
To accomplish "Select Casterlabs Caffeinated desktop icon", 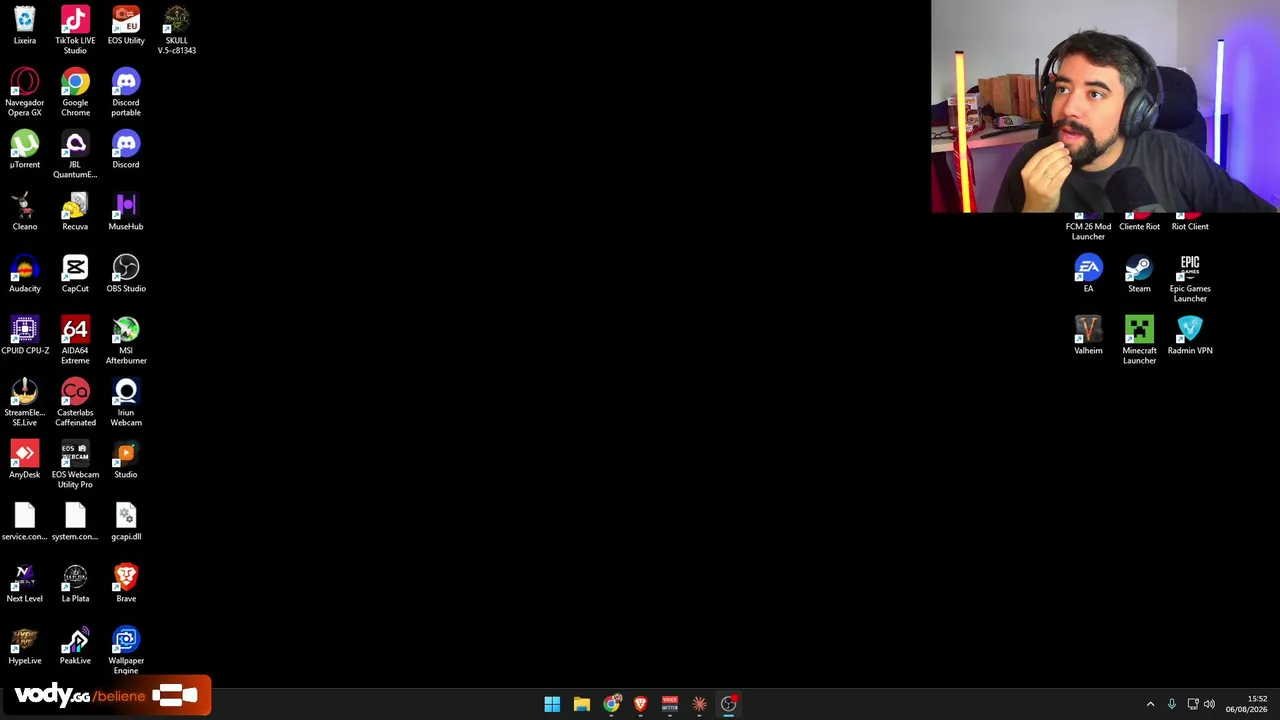I will click(x=75, y=392).
